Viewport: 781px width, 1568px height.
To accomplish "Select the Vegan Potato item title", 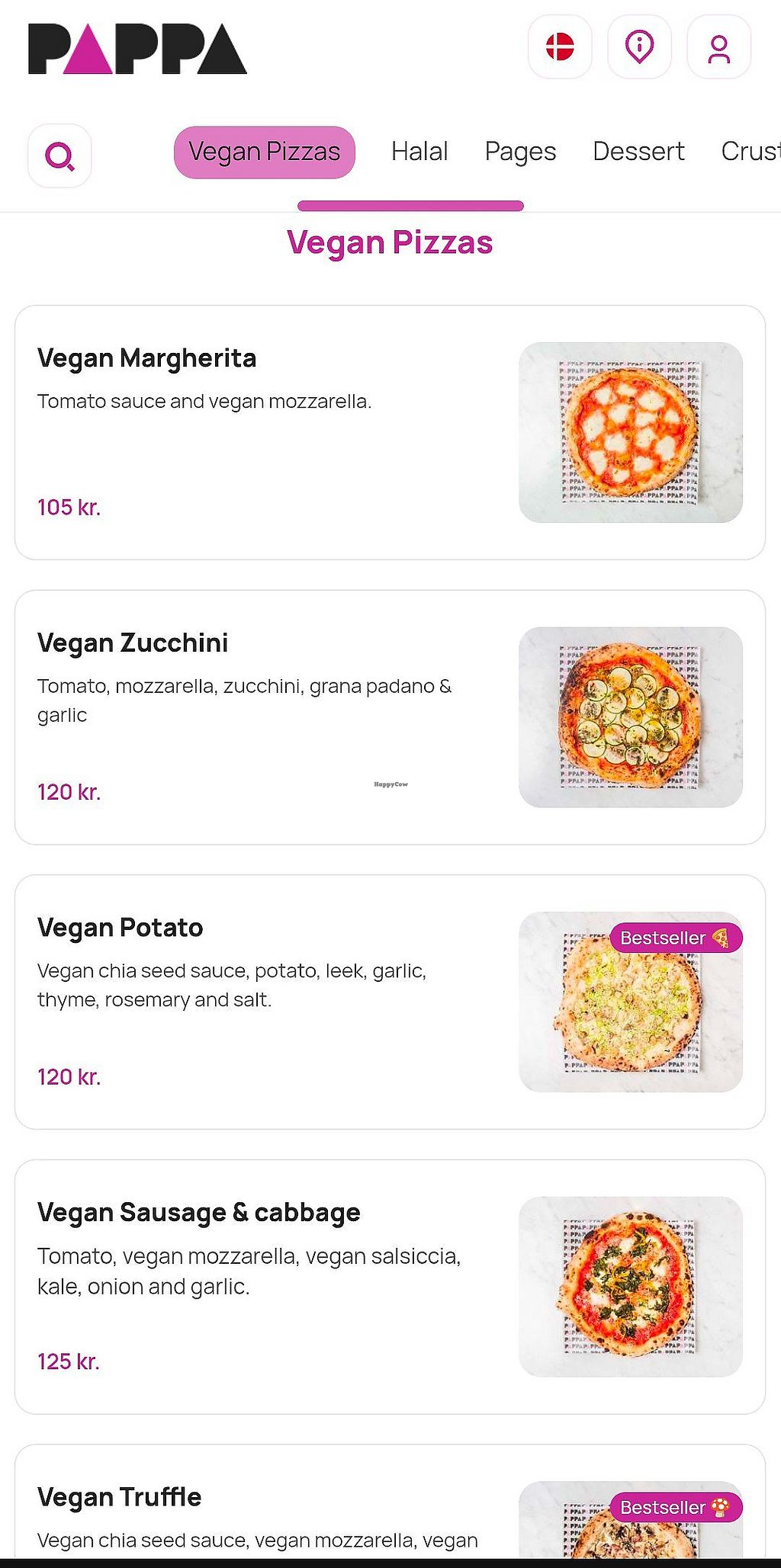I will pos(120,928).
